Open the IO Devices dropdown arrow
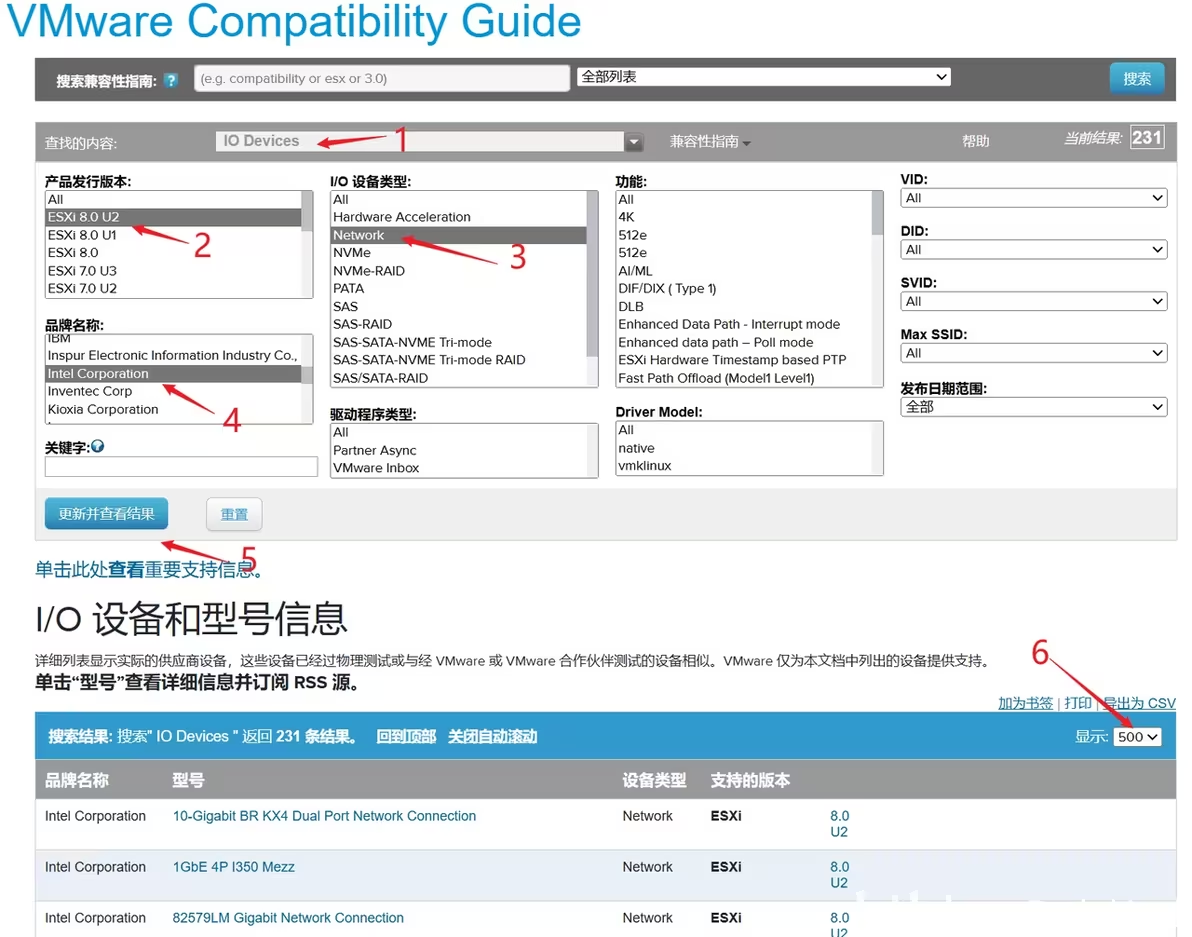 tap(633, 142)
